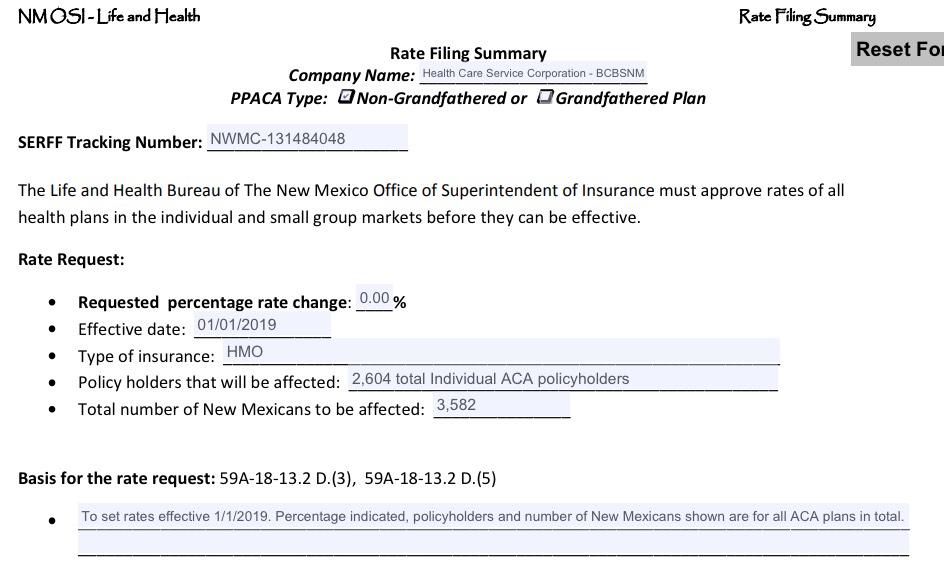Click the PPACA Type: label
Viewport: 944px width, 573px height.
point(279,98)
